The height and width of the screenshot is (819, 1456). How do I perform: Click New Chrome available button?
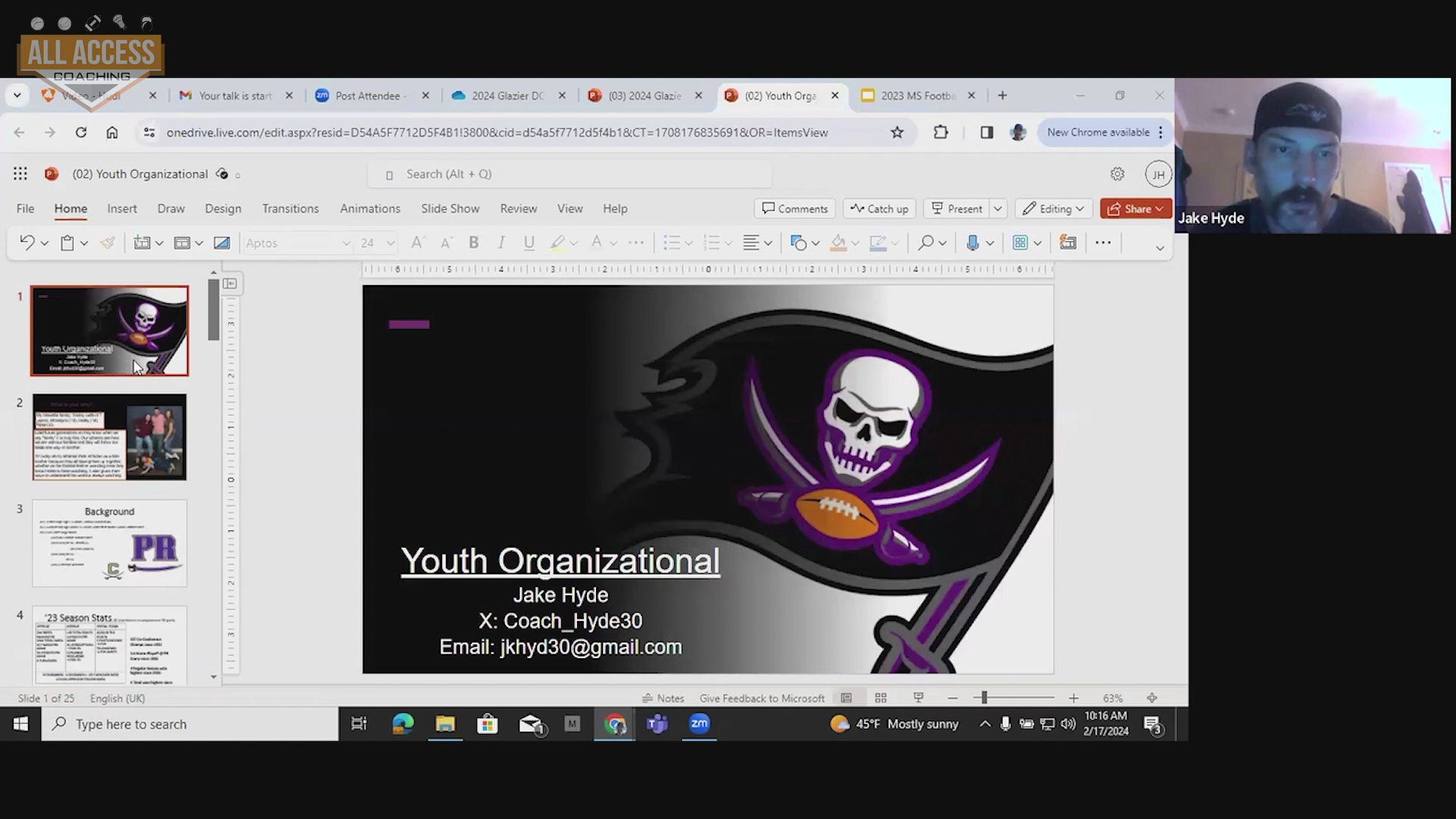point(1104,132)
